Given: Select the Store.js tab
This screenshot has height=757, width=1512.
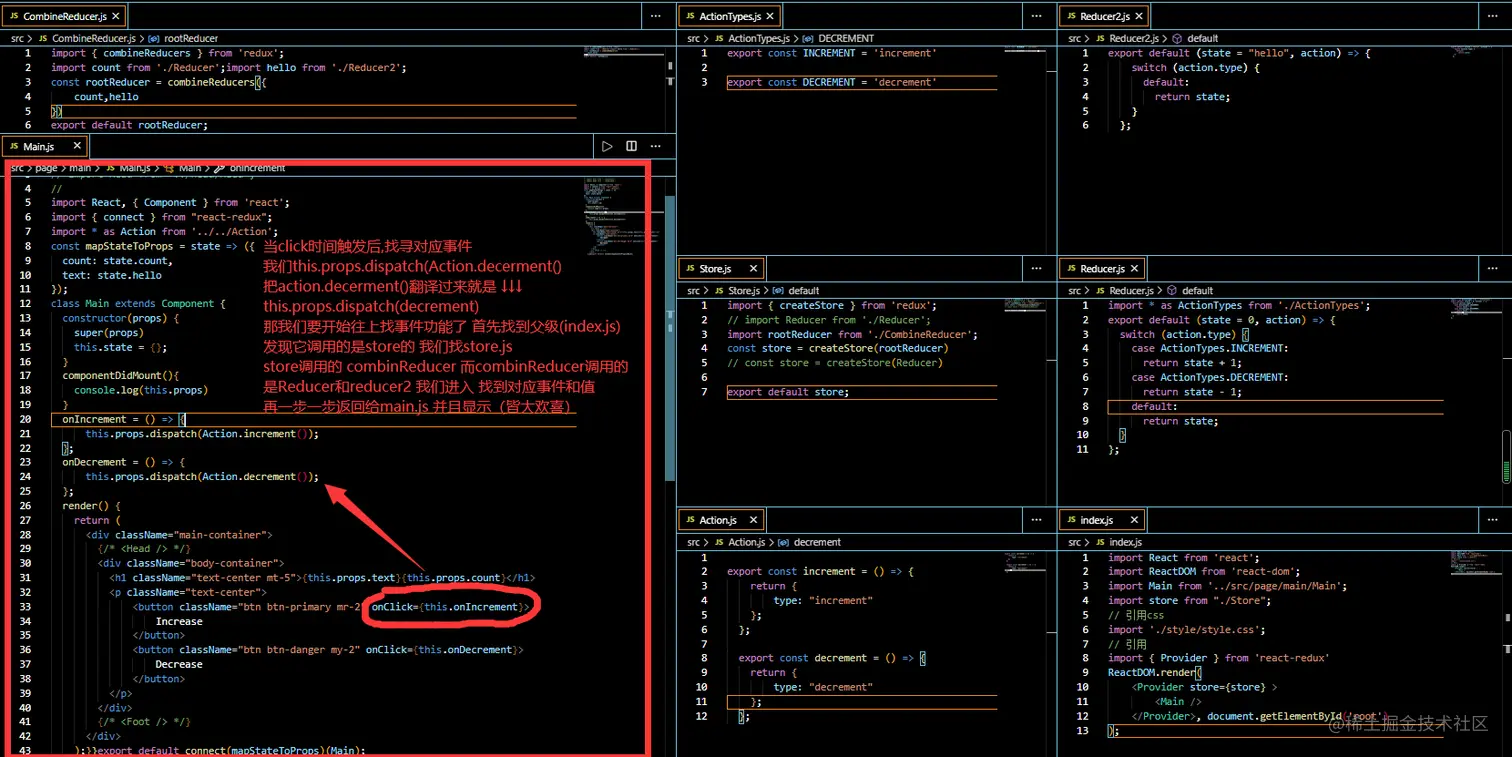Looking at the screenshot, I should tap(721, 269).
